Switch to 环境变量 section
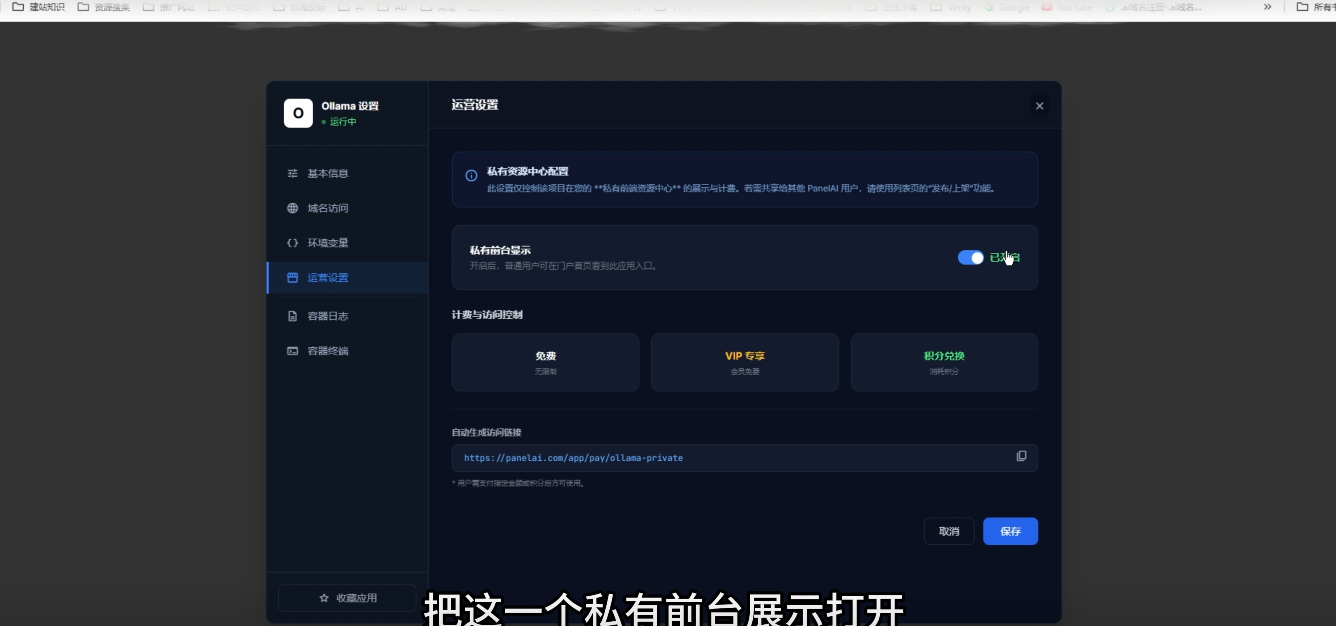This screenshot has height=626, width=1336. 347,243
